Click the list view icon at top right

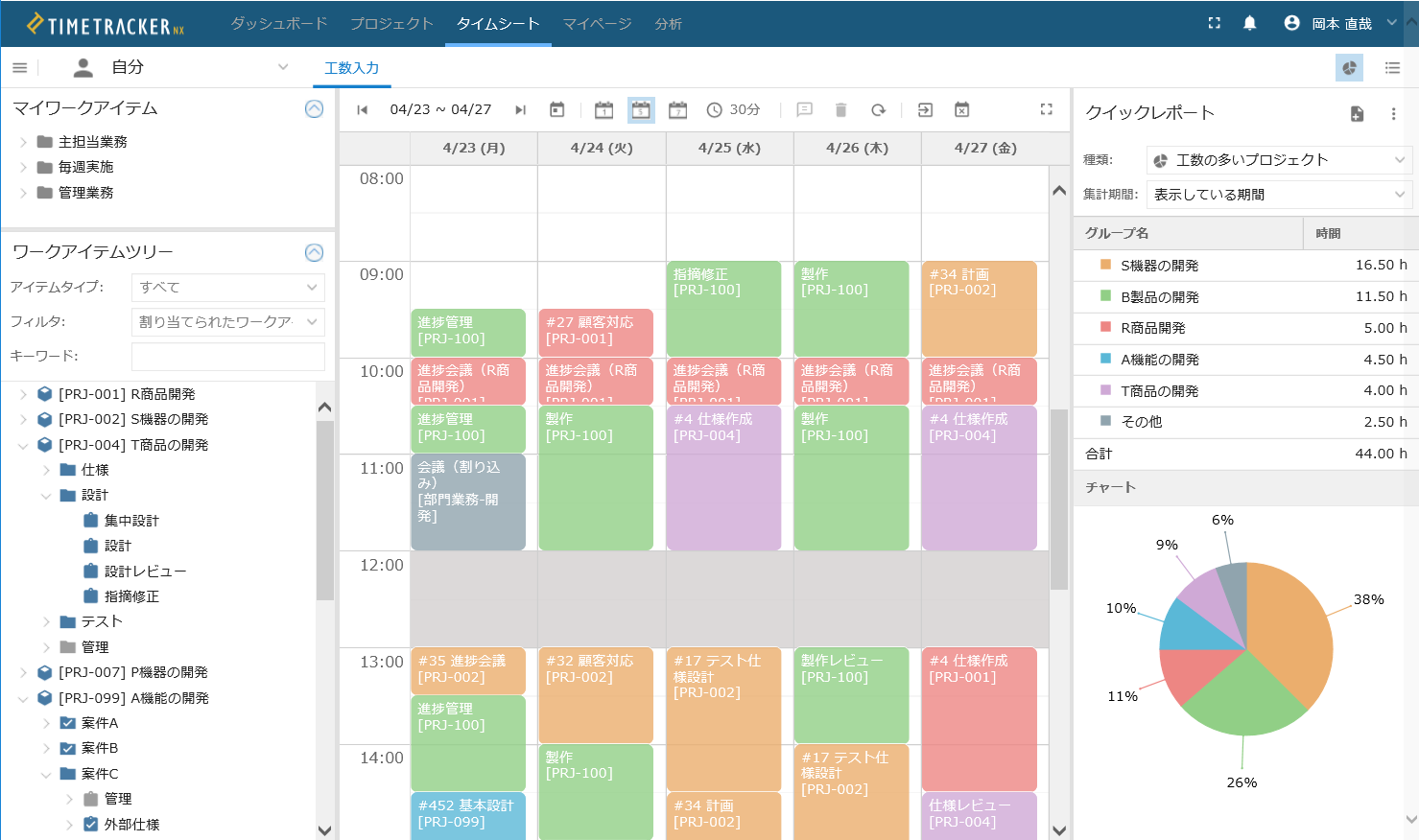tap(1393, 67)
